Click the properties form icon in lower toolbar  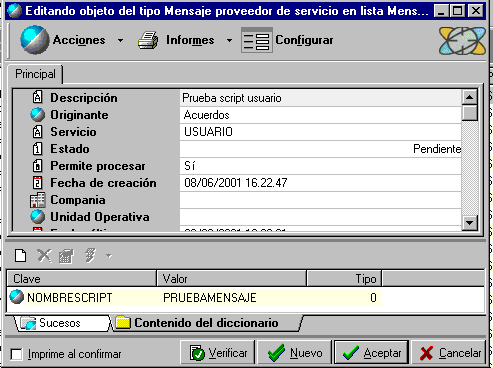(66, 256)
